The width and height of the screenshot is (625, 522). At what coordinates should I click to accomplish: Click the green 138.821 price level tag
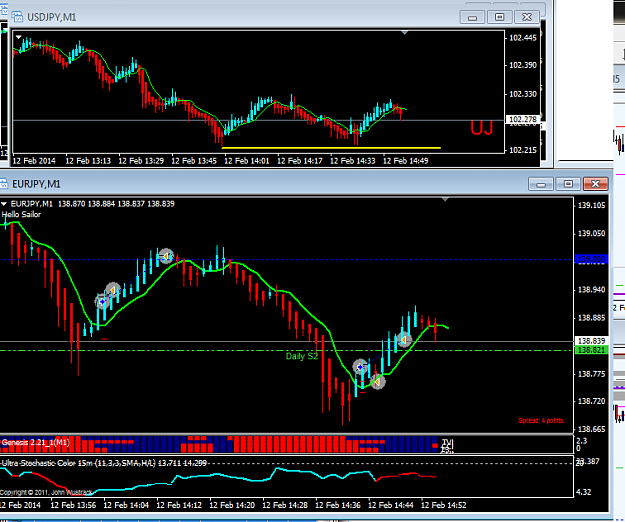tap(592, 350)
